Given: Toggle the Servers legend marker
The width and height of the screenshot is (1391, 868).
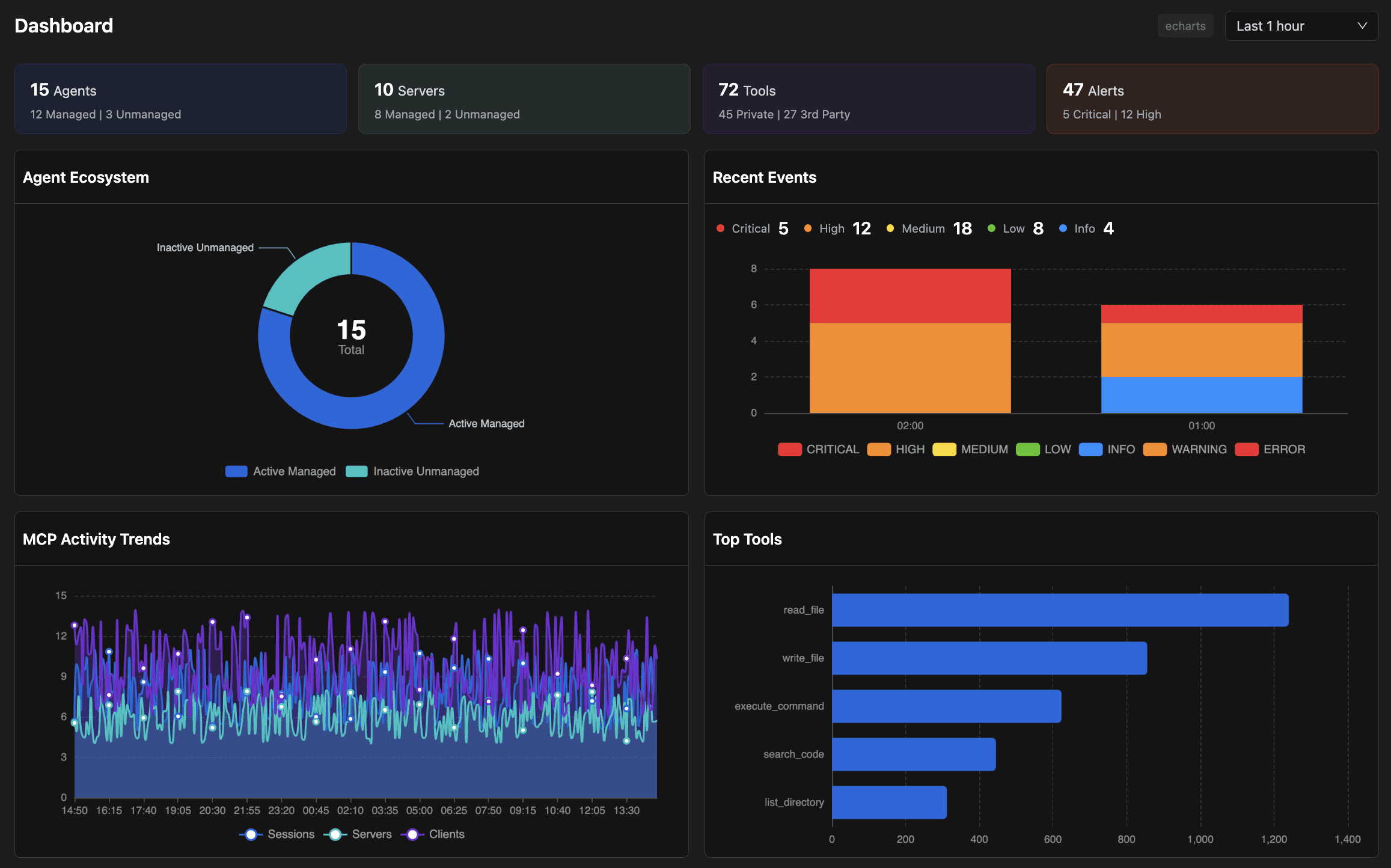Looking at the screenshot, I should (x=335, y=834).
